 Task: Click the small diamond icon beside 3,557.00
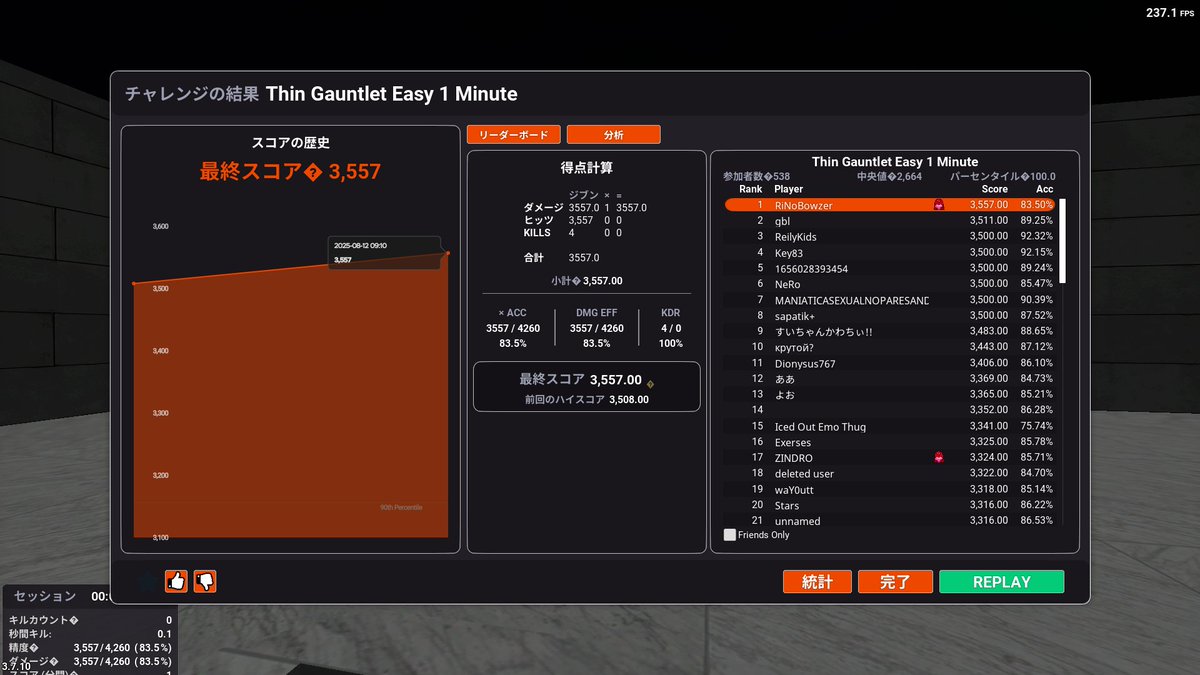point(650,384)
